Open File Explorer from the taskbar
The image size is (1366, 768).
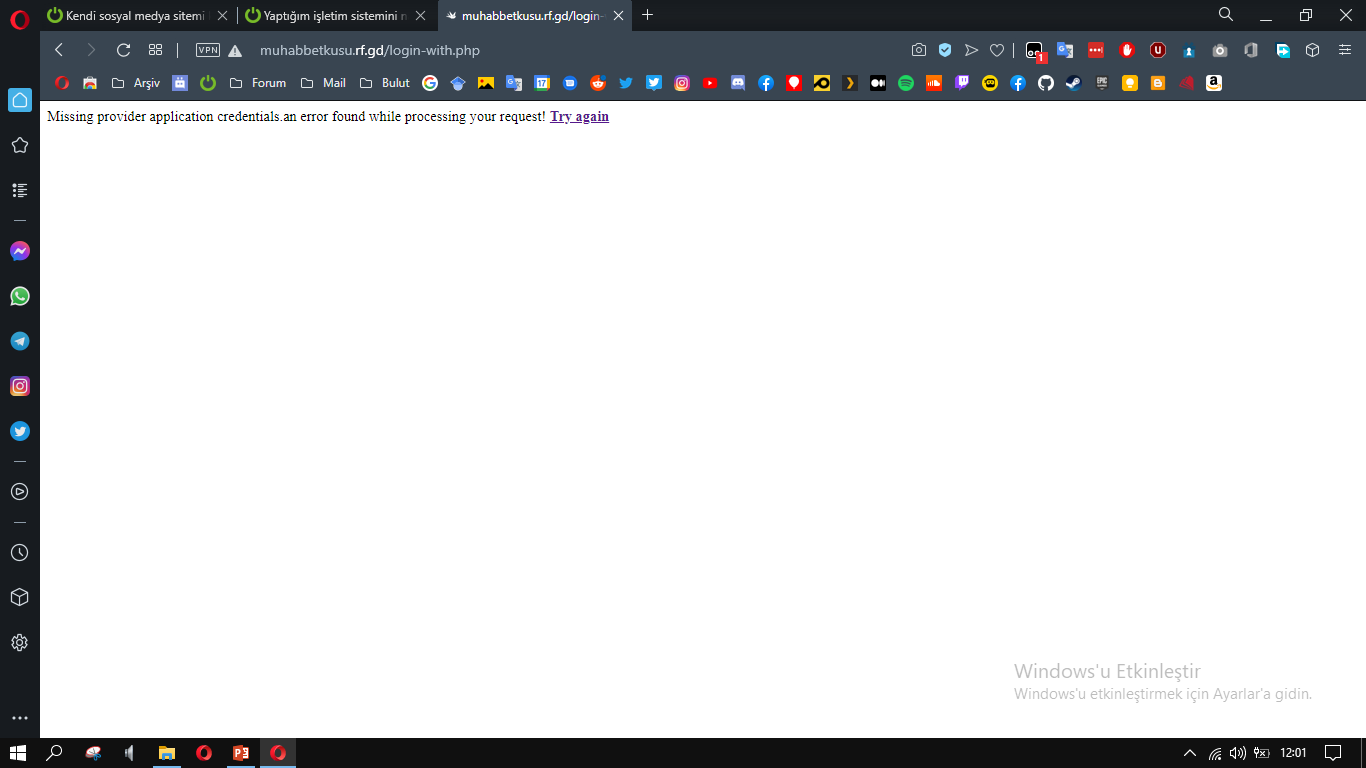pyautogui.click(x=167, y=753)
